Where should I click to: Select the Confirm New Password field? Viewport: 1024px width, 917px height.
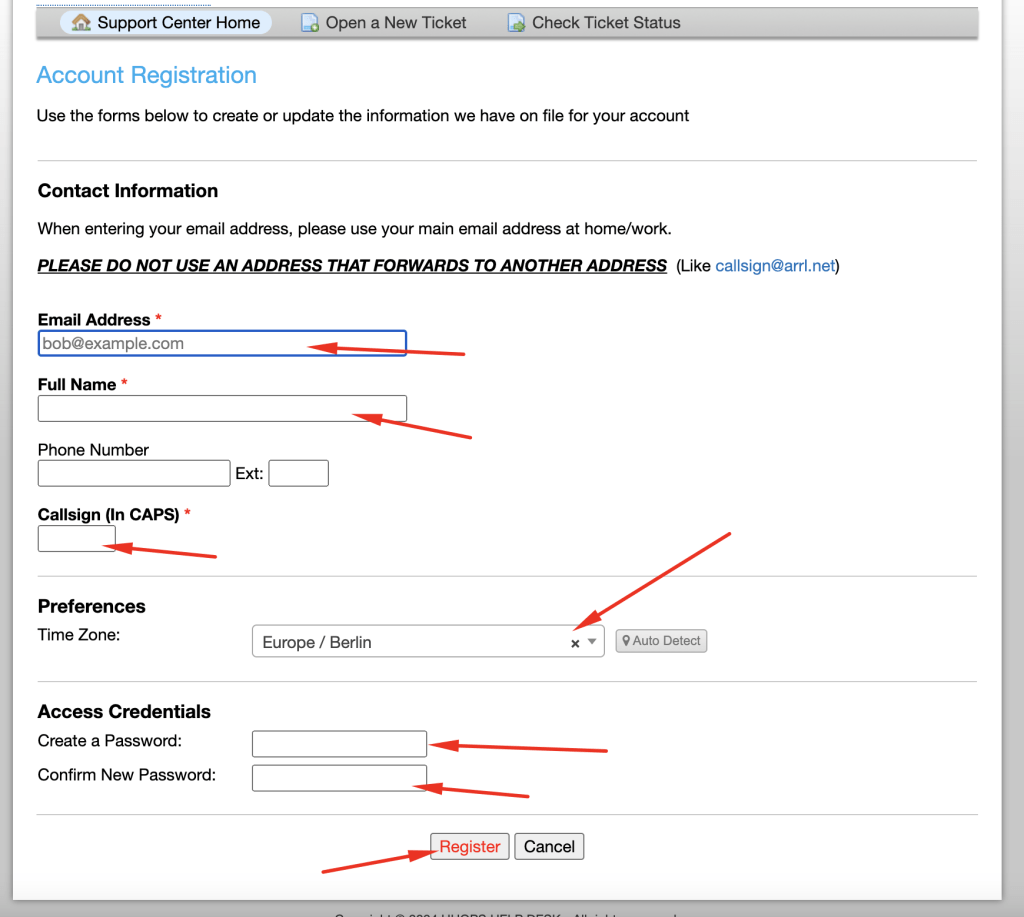click(339, 778)
